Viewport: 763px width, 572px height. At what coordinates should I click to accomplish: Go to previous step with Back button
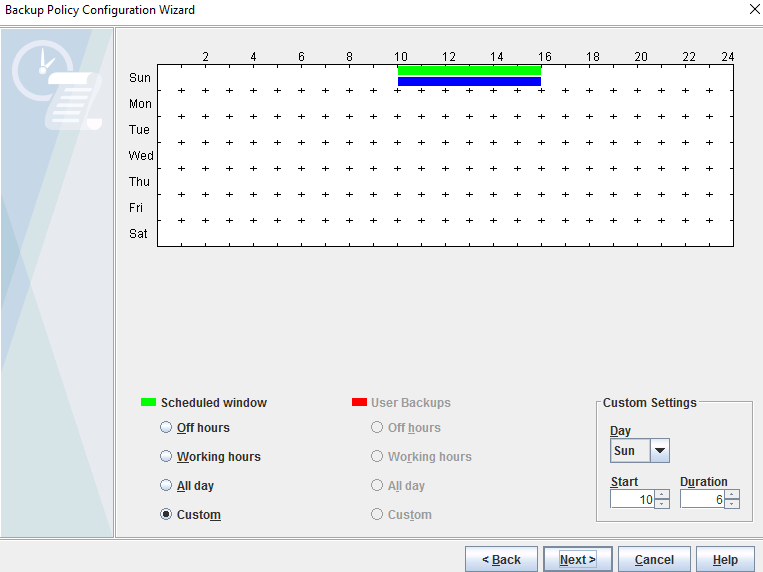coord(501,559)
